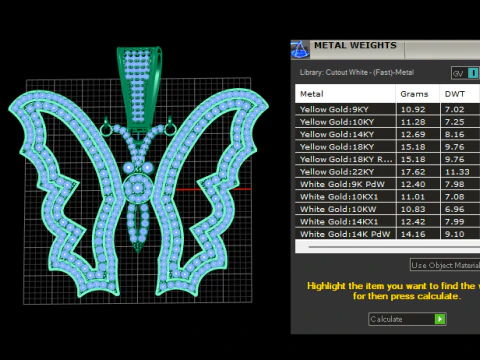Click the Calculate button label

(x=386, y=319)
